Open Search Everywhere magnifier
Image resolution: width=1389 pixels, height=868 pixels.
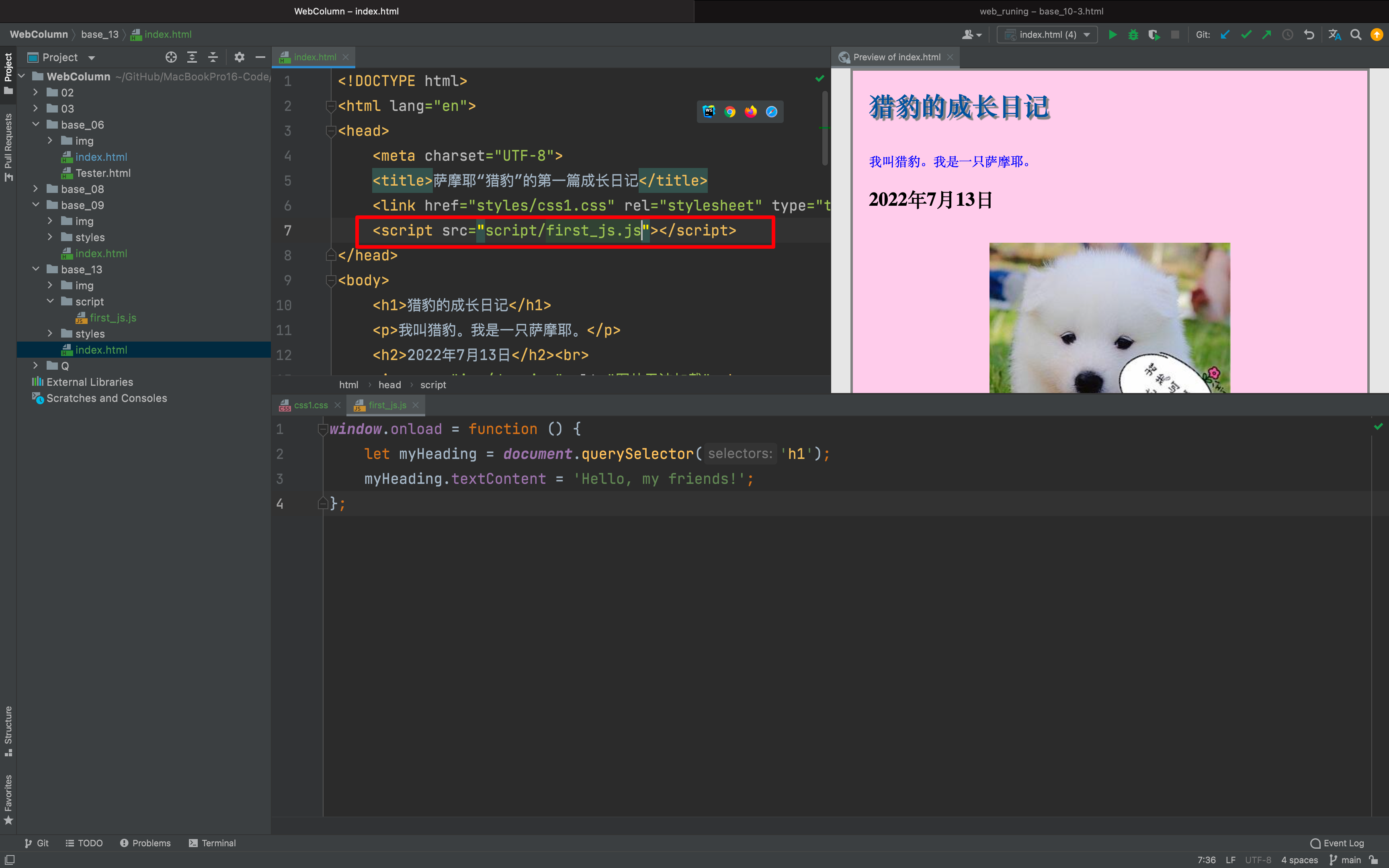pyautogui.click(x=1356, y=35)
